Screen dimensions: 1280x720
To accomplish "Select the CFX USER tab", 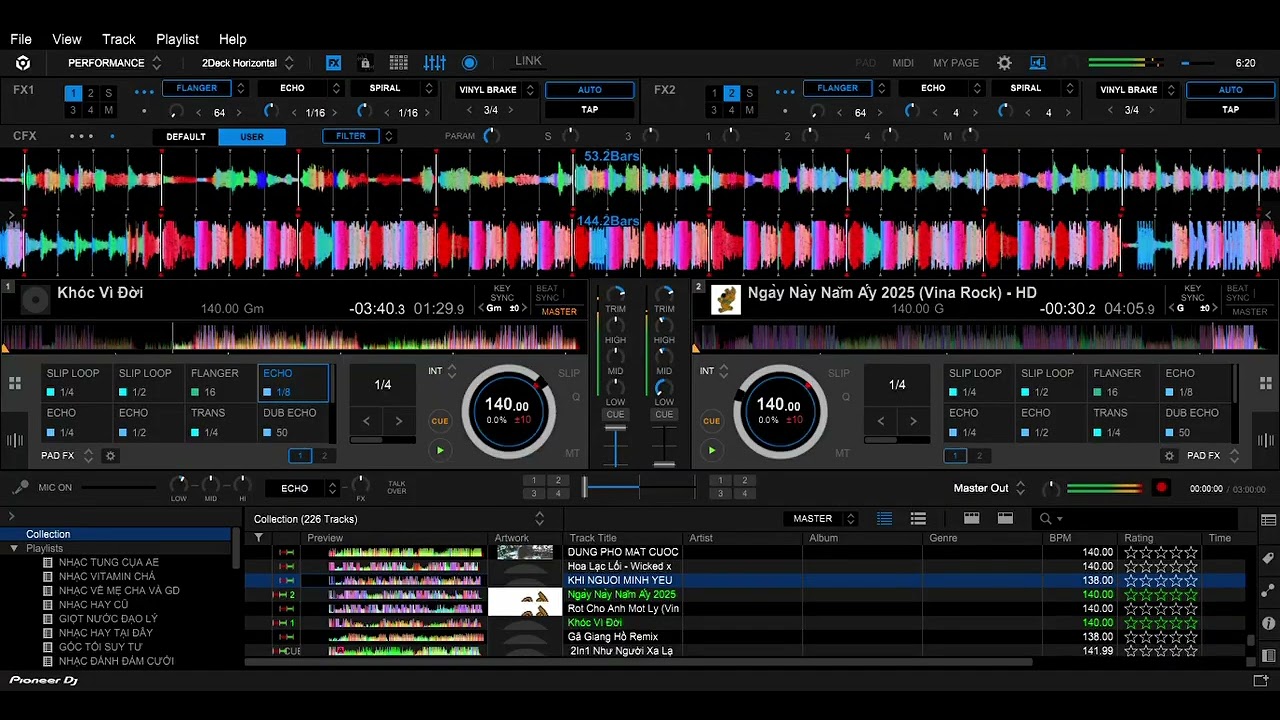I will click(252, 137).
